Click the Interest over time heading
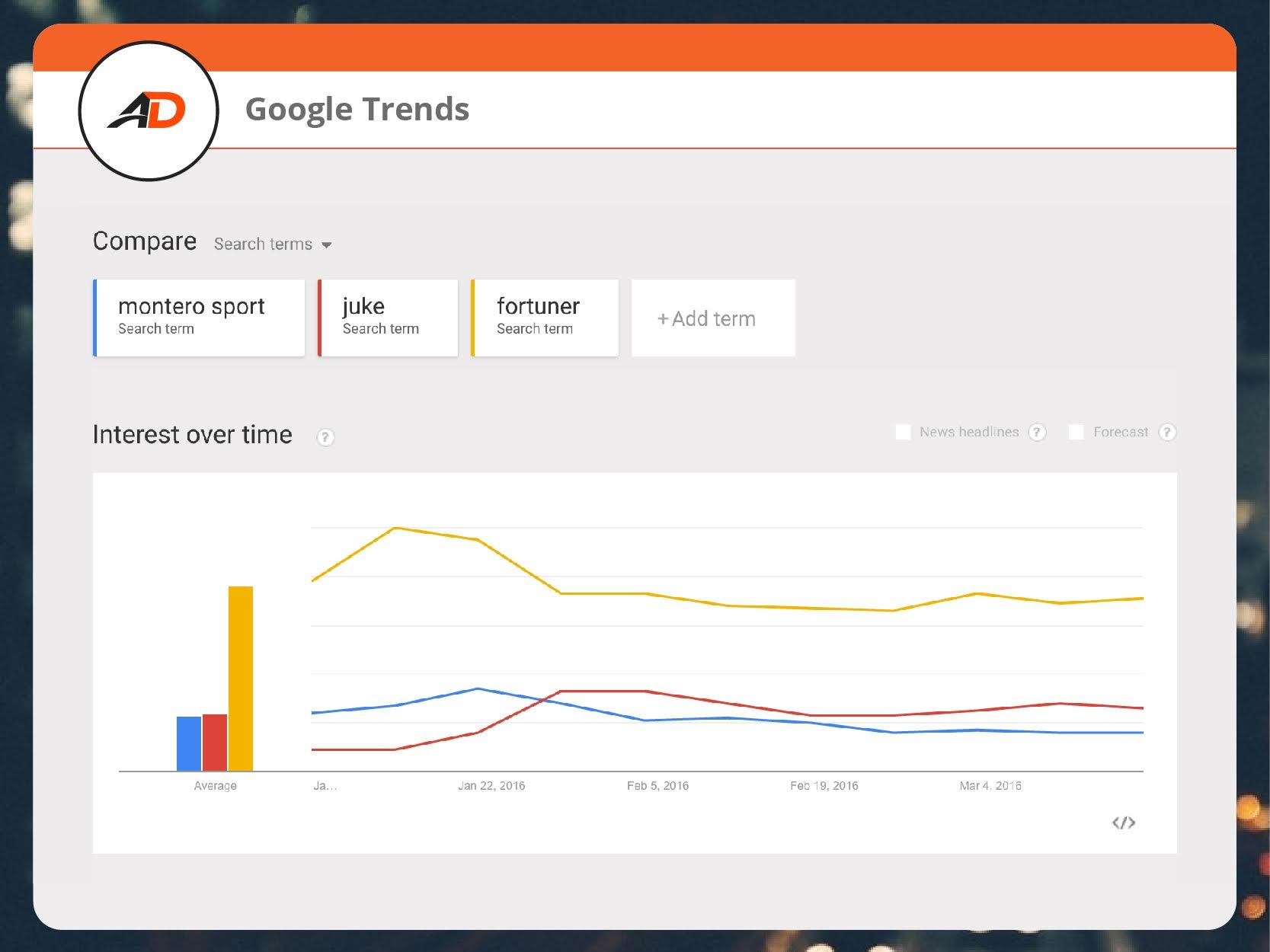 [x=193, y=434]
